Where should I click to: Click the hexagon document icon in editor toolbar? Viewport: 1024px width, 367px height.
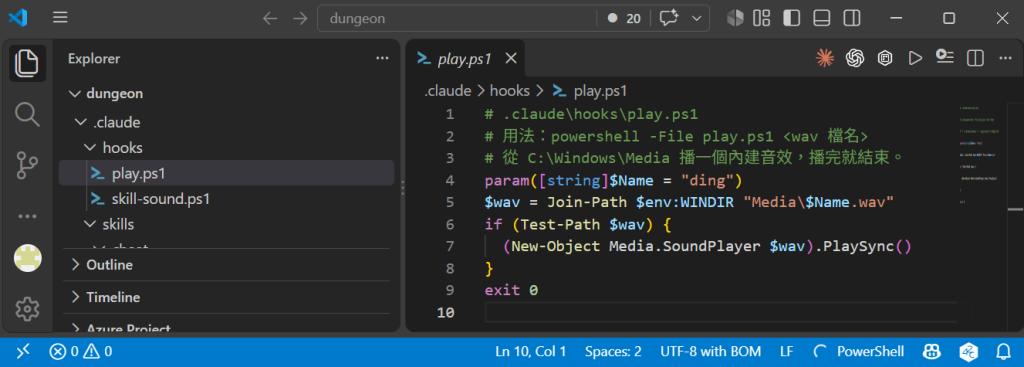(x=885, y=58)
